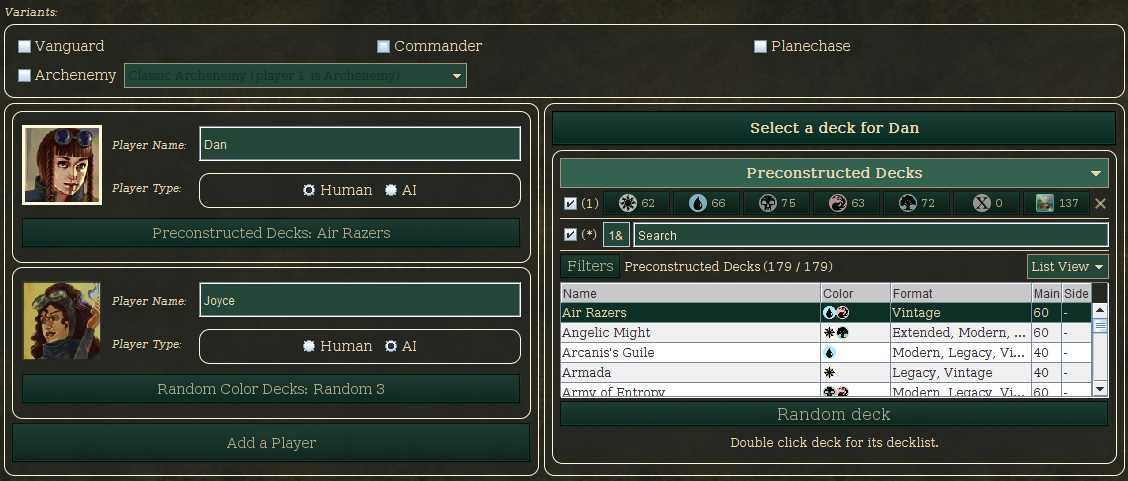Enable the Commander variant checkbox
Screen dimensions: 1128x481
pos(383,47)
